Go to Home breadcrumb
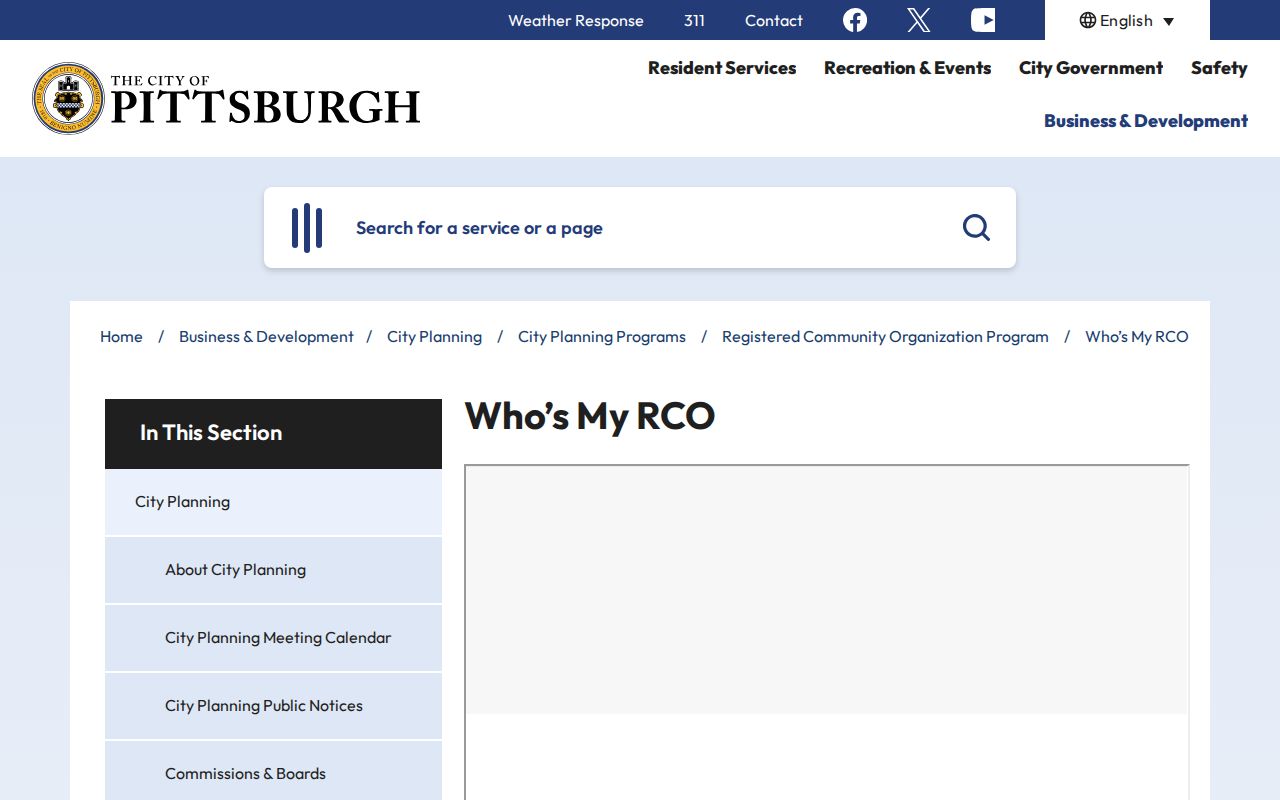The height and width of the screenshot is (800, 1280). [x=121, y=337]
